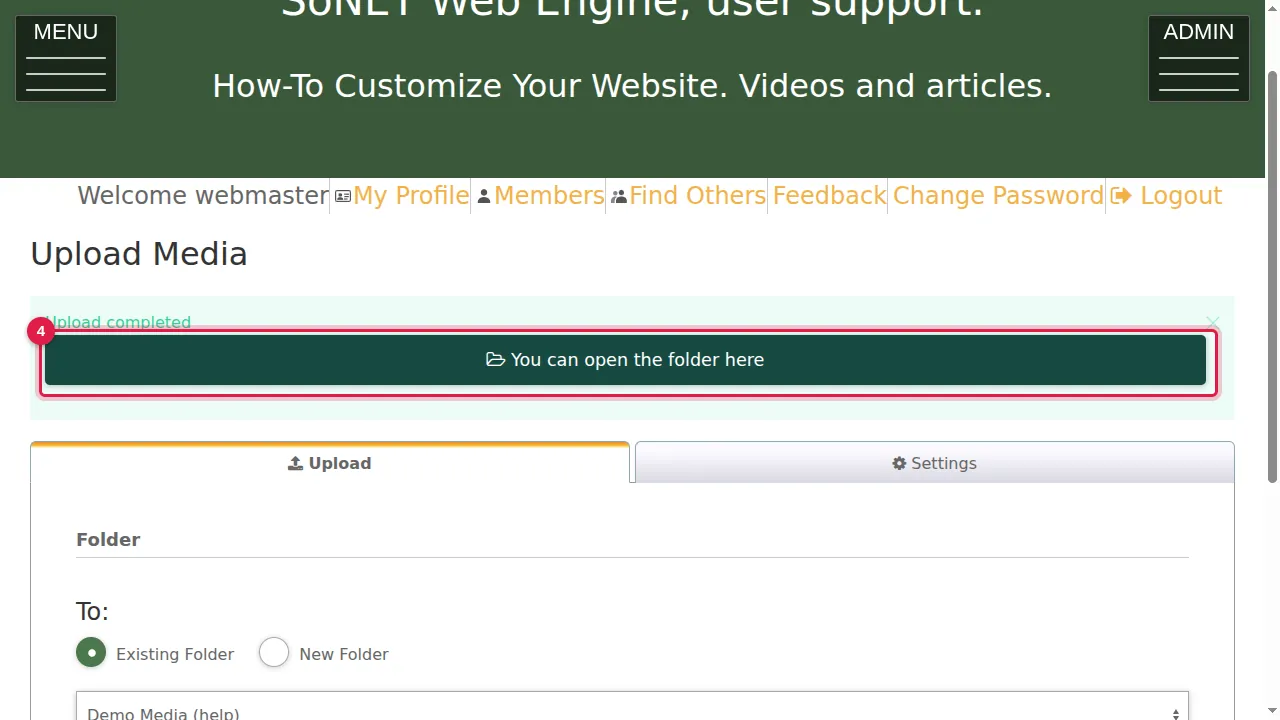Viewport: 1280px width, 720px height.
Task: Click the "To:" label
Action: [92, 612]
